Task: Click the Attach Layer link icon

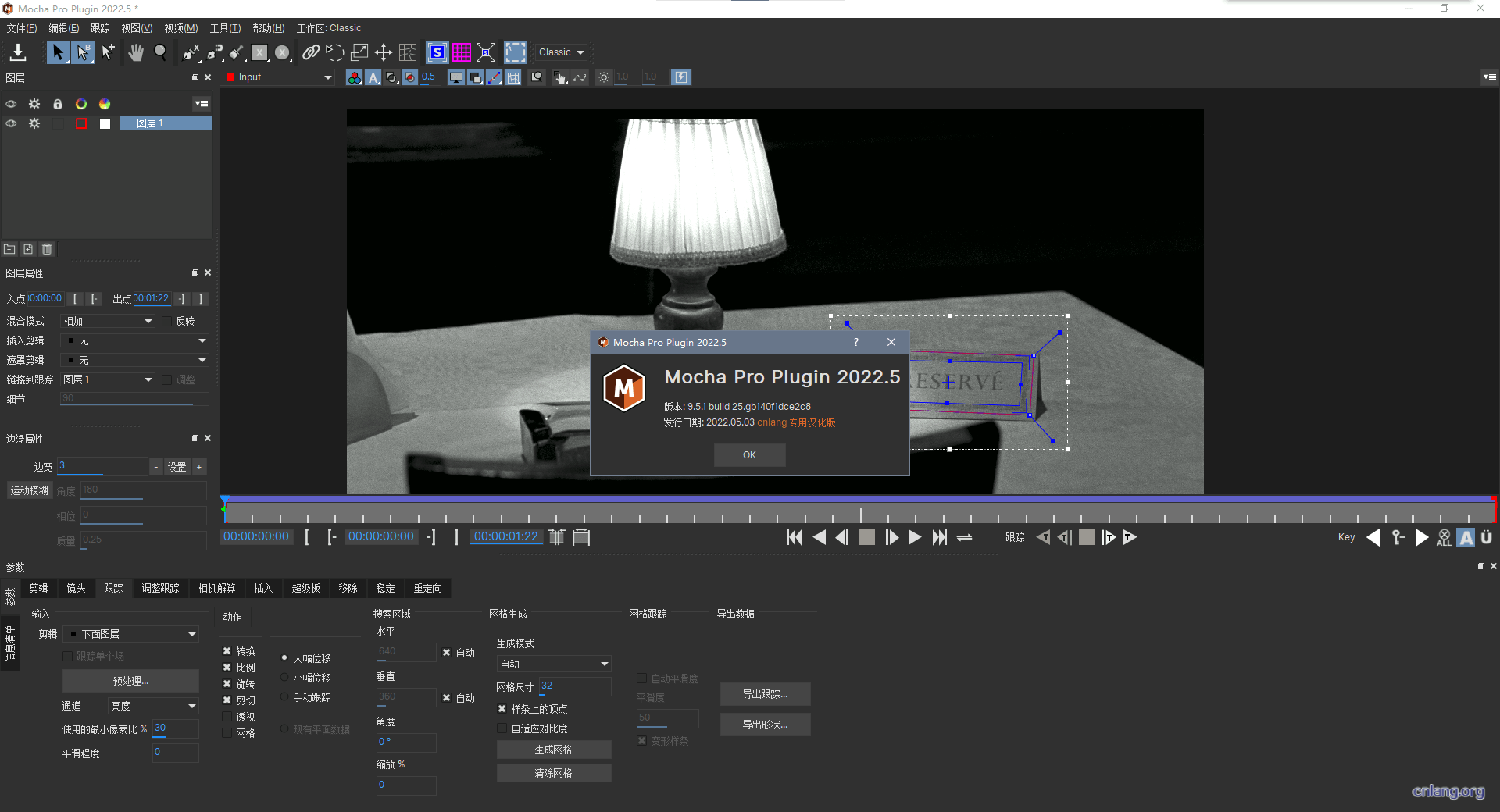Action: coord(311,52)
